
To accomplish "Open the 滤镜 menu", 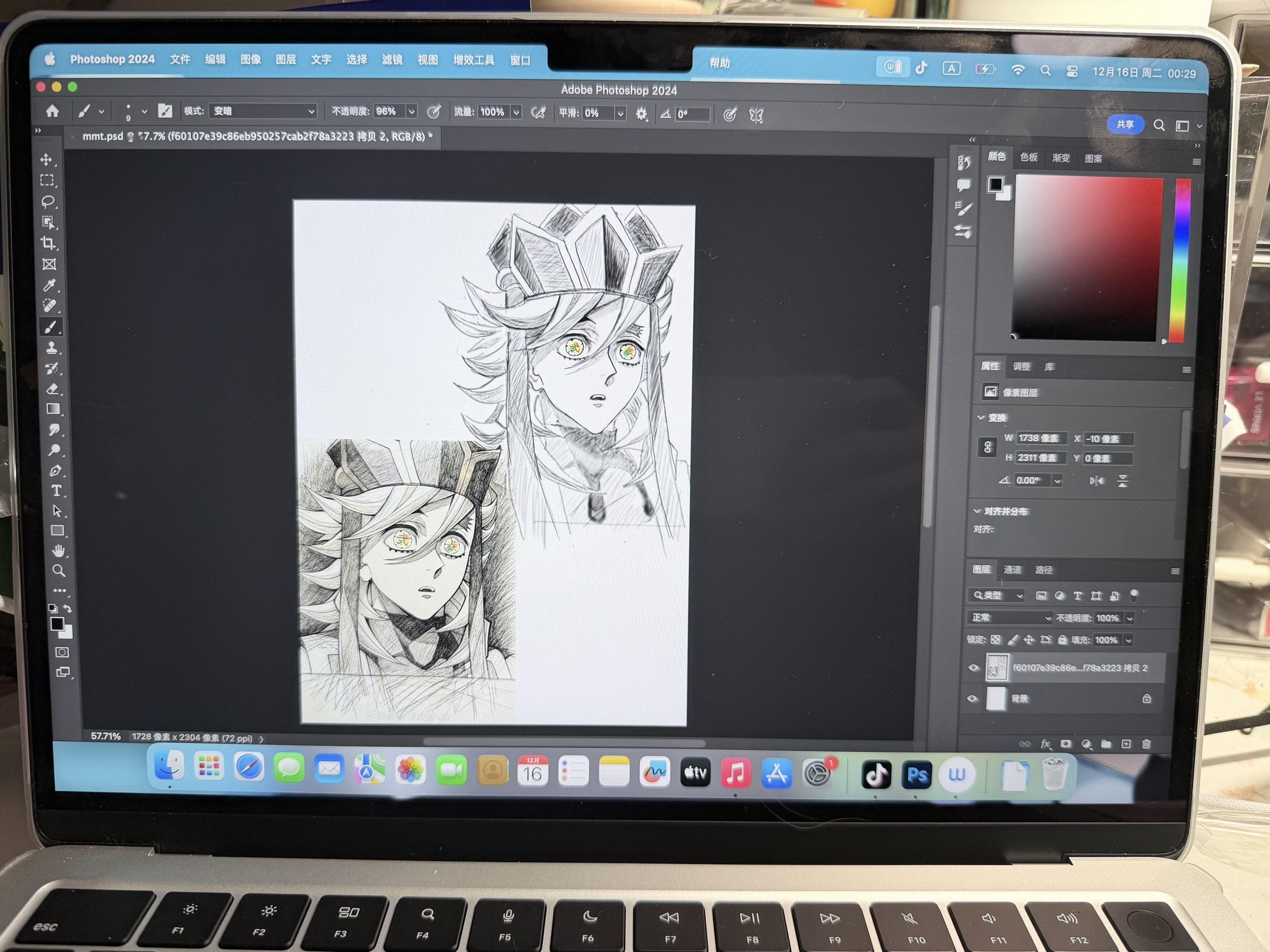I will coord(392,59).
